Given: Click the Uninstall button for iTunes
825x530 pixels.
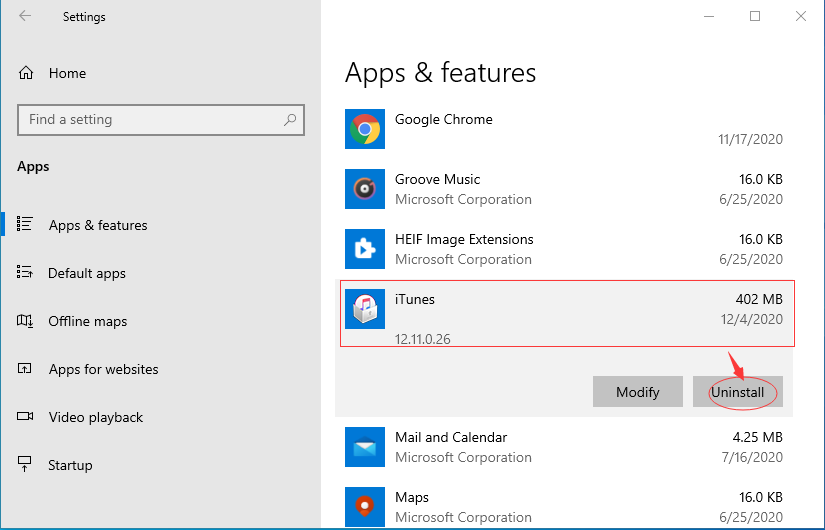Looking at the screenshot, I should tap(738, 392).
